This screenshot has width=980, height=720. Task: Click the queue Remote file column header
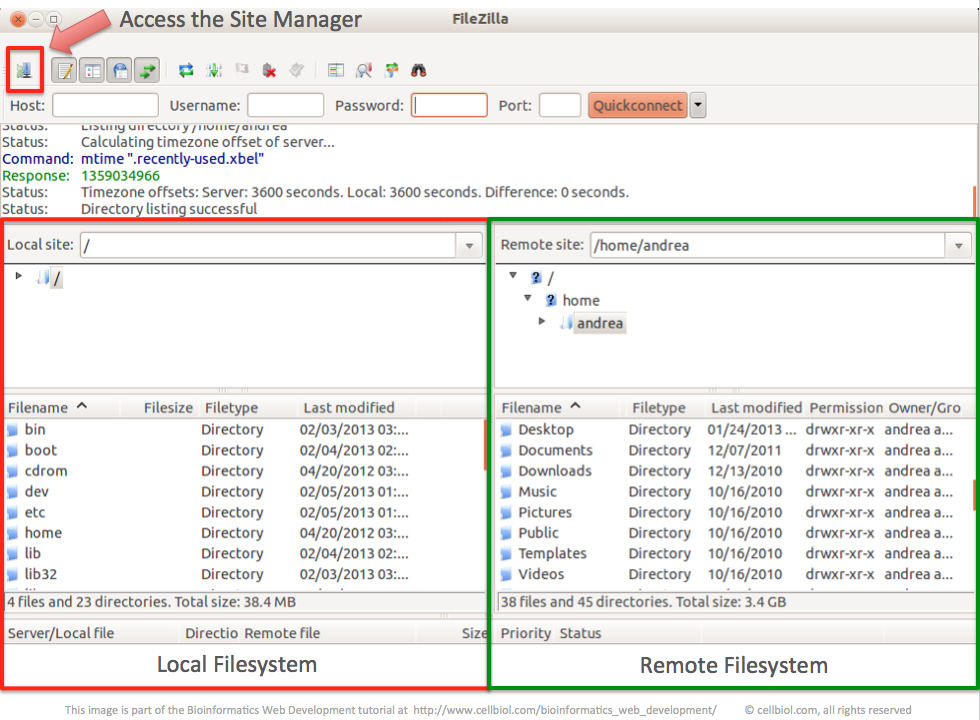coord(282,633)
